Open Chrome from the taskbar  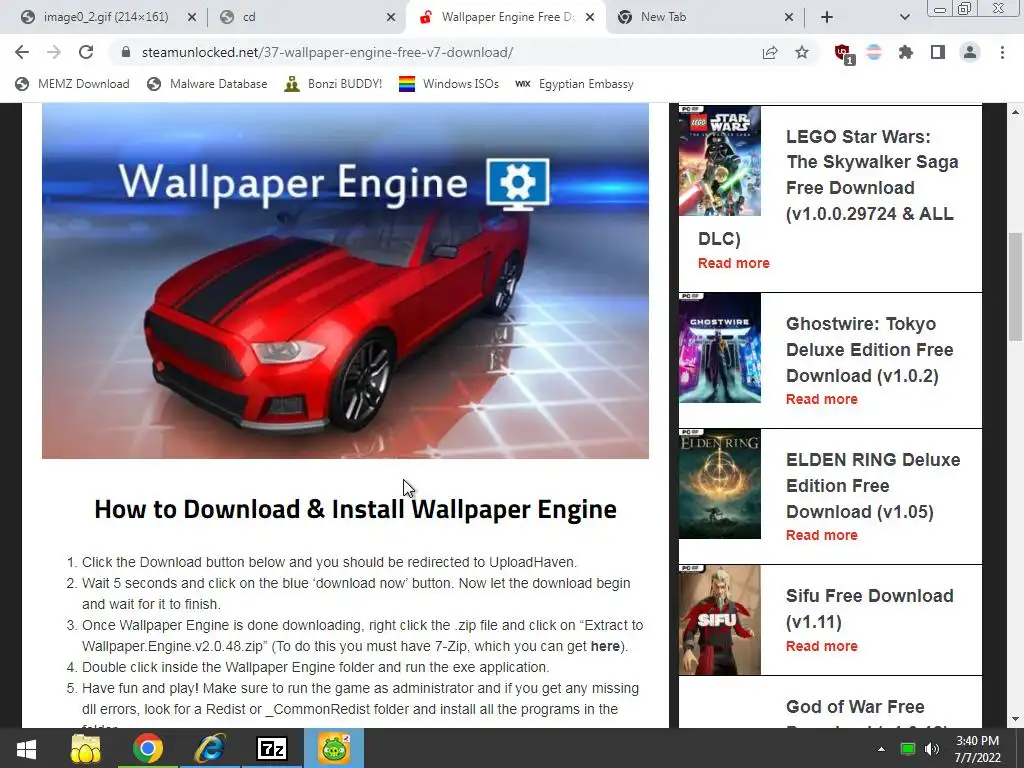click(148, 748)
